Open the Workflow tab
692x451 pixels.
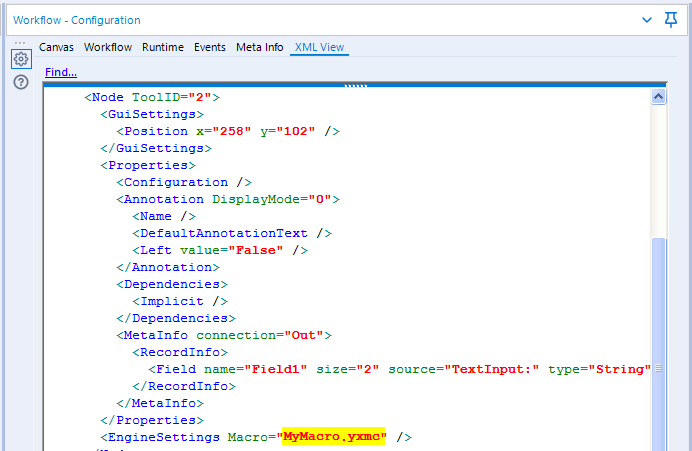click(108, 47)
